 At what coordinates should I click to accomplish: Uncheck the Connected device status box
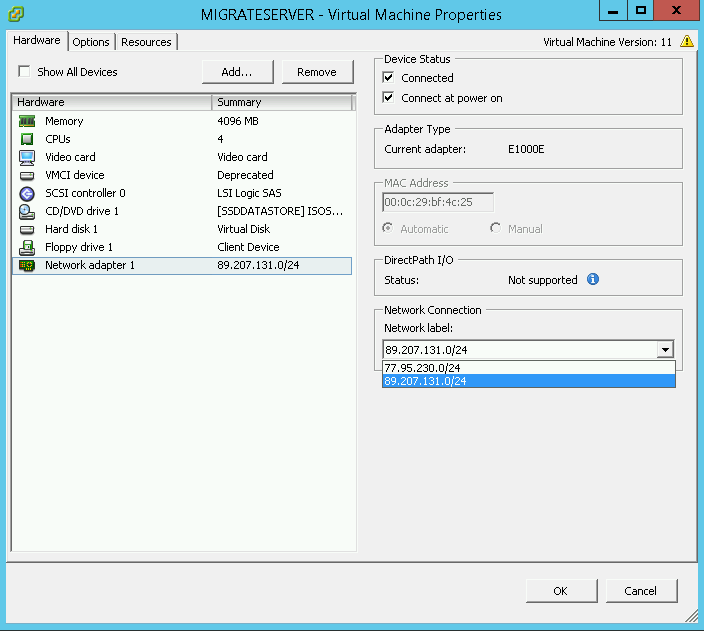(390, 78)
